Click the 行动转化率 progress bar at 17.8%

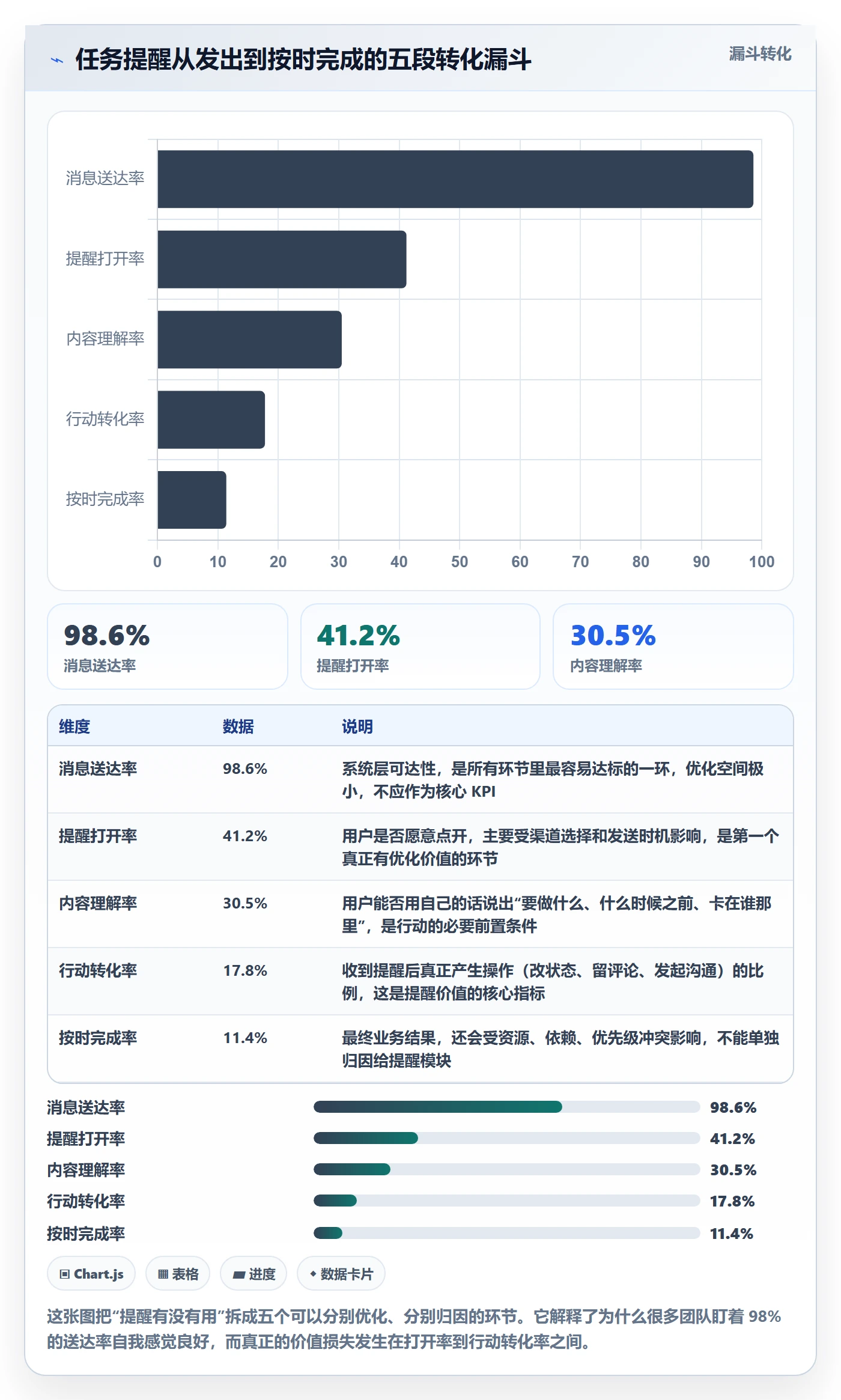click(507, 1201)
